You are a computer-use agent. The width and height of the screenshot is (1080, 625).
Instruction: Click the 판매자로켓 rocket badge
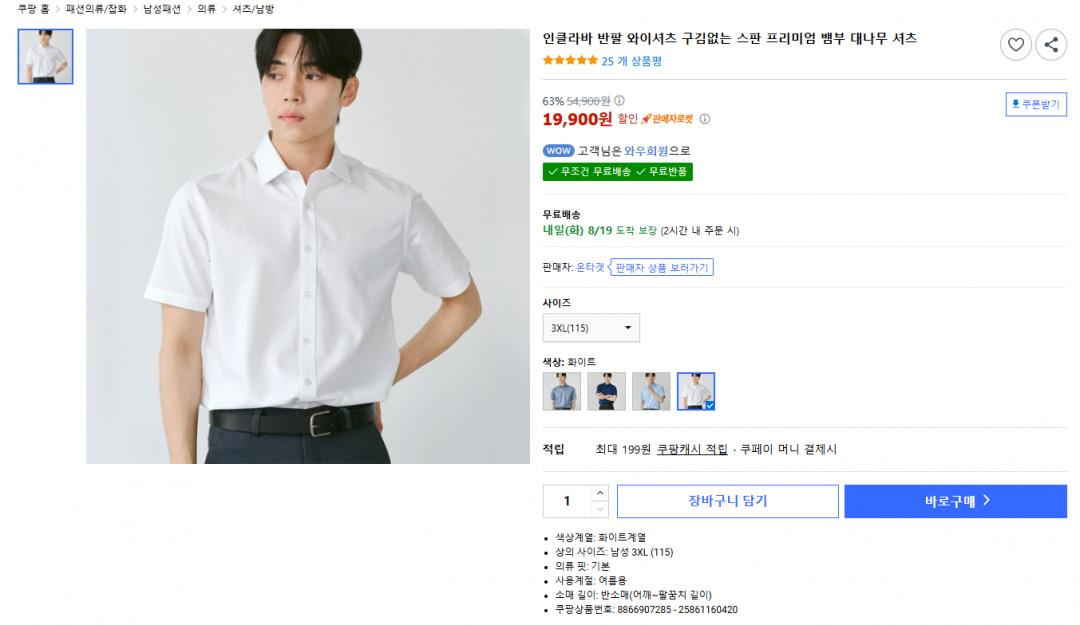(667, 119)
